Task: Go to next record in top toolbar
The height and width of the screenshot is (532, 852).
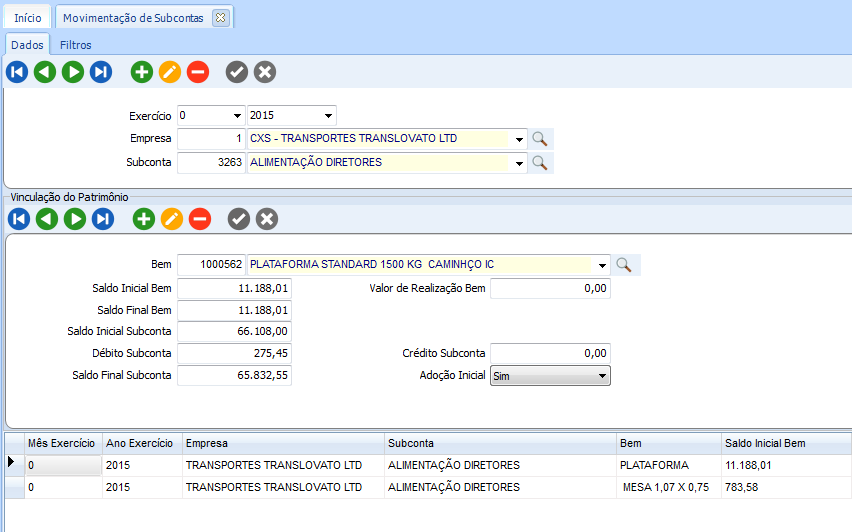Action: (x=73, y=72)
